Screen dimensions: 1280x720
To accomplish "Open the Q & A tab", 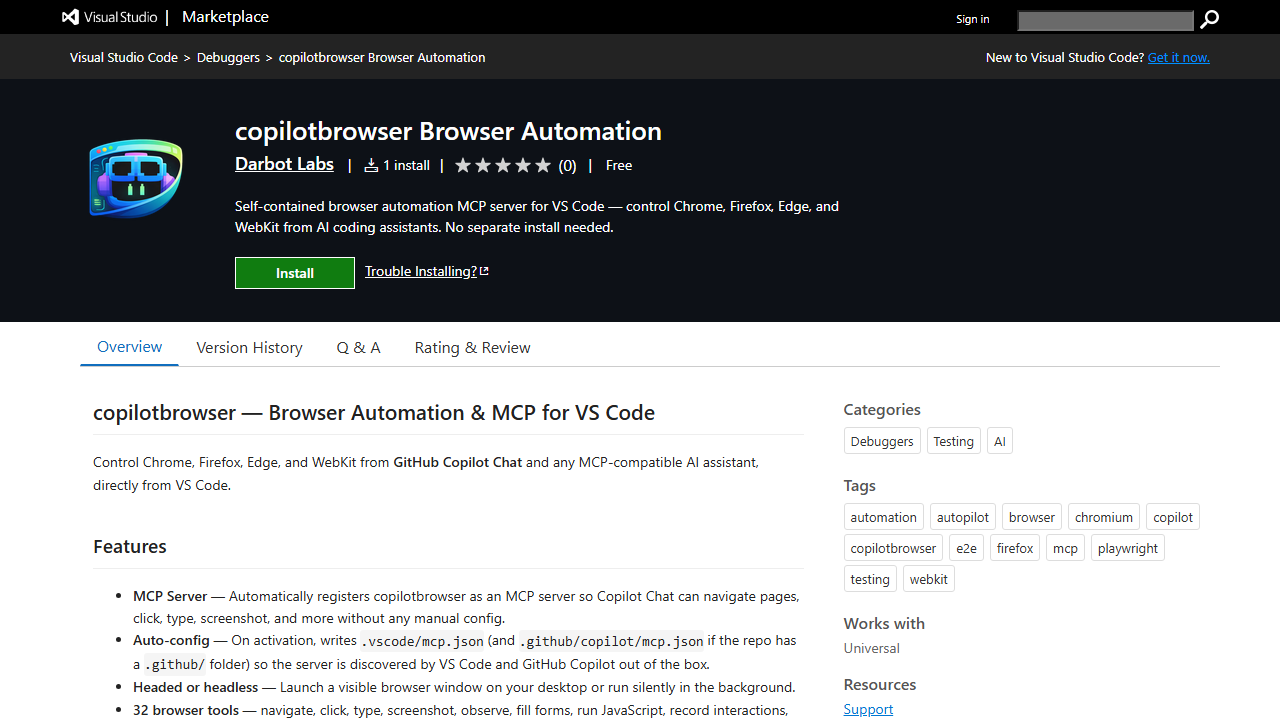I will [x=358, y=348].
